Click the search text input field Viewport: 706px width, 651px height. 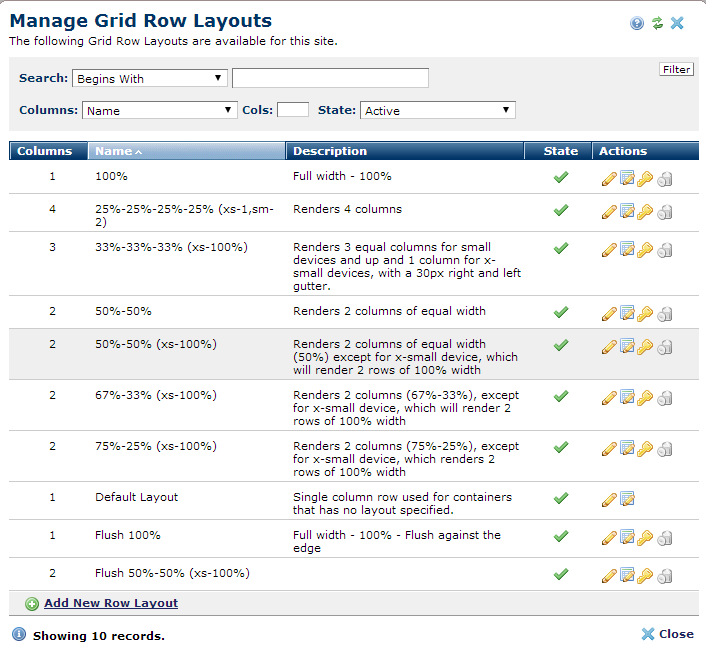(330, 78)
